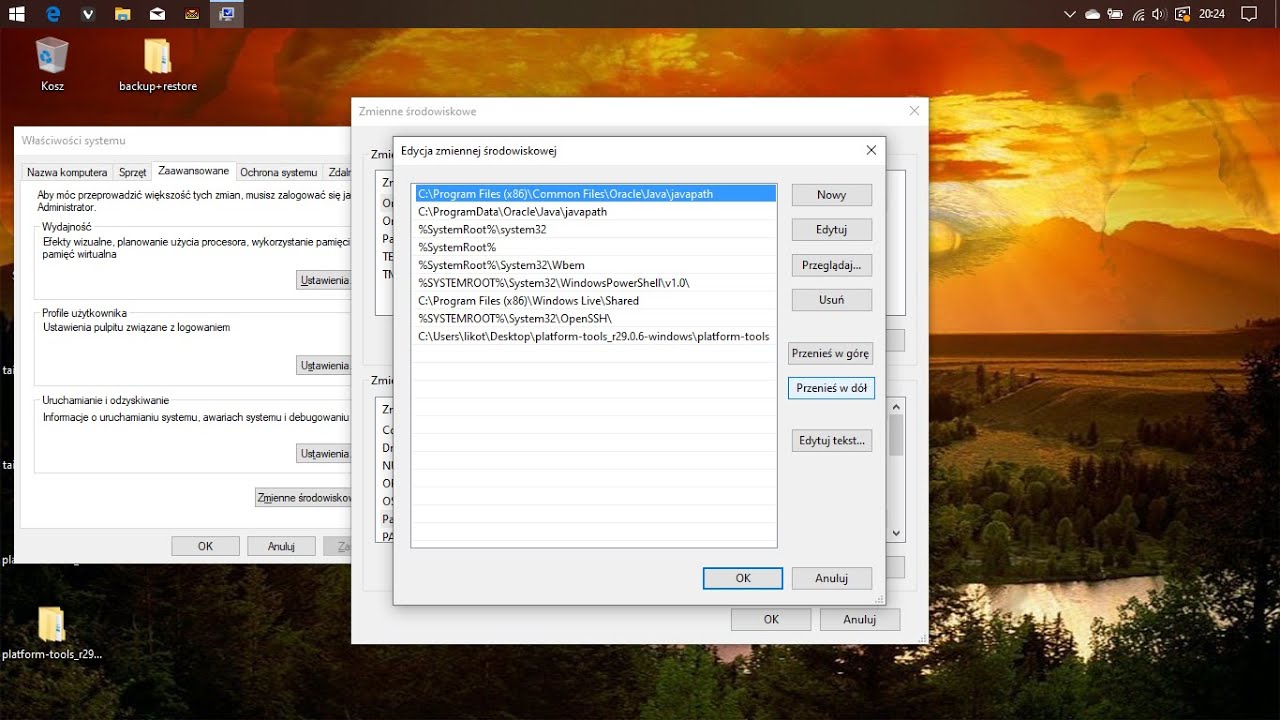Open the Vivaldi browser taskbar icon
1280x720 pixels.
pos(87,14)
